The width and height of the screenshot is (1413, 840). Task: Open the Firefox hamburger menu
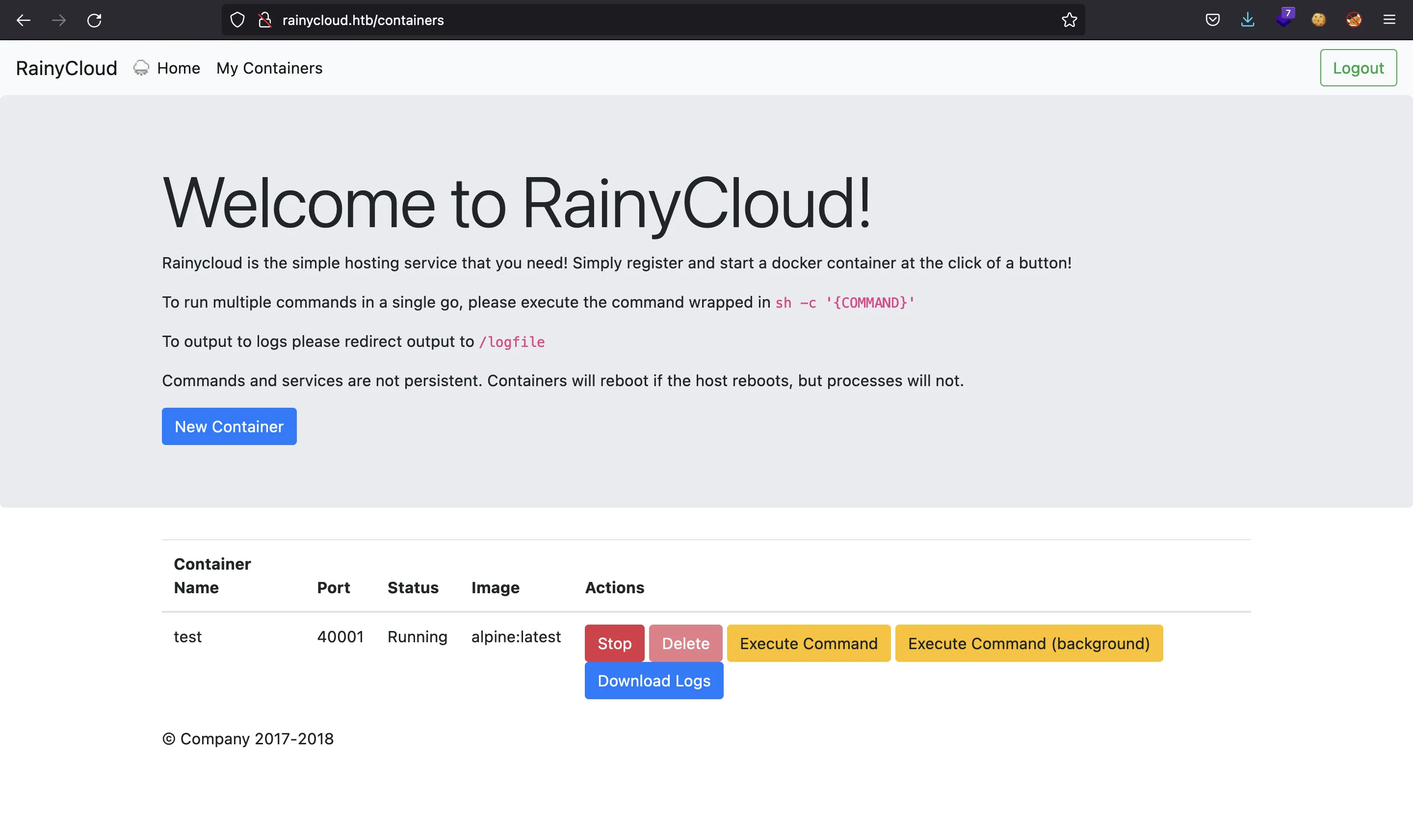[1389, 21]
